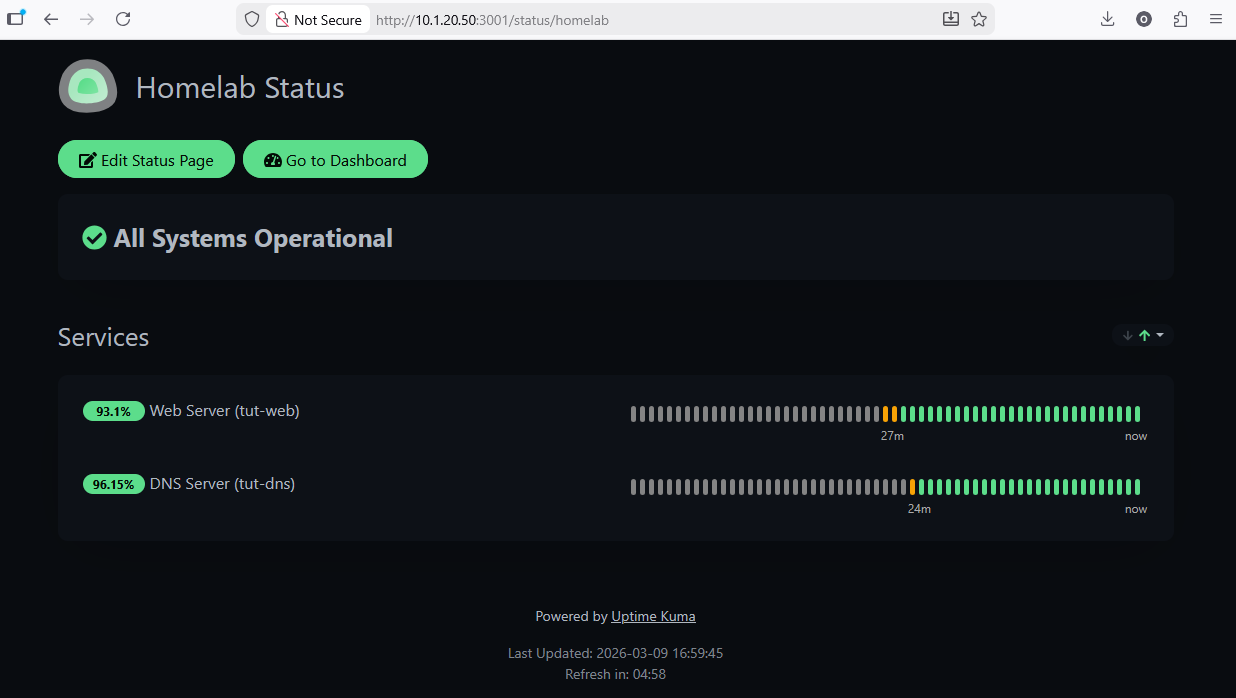Toggle ascending sort order for services
Screen dimensions: 1236x698
(1143, 335)
